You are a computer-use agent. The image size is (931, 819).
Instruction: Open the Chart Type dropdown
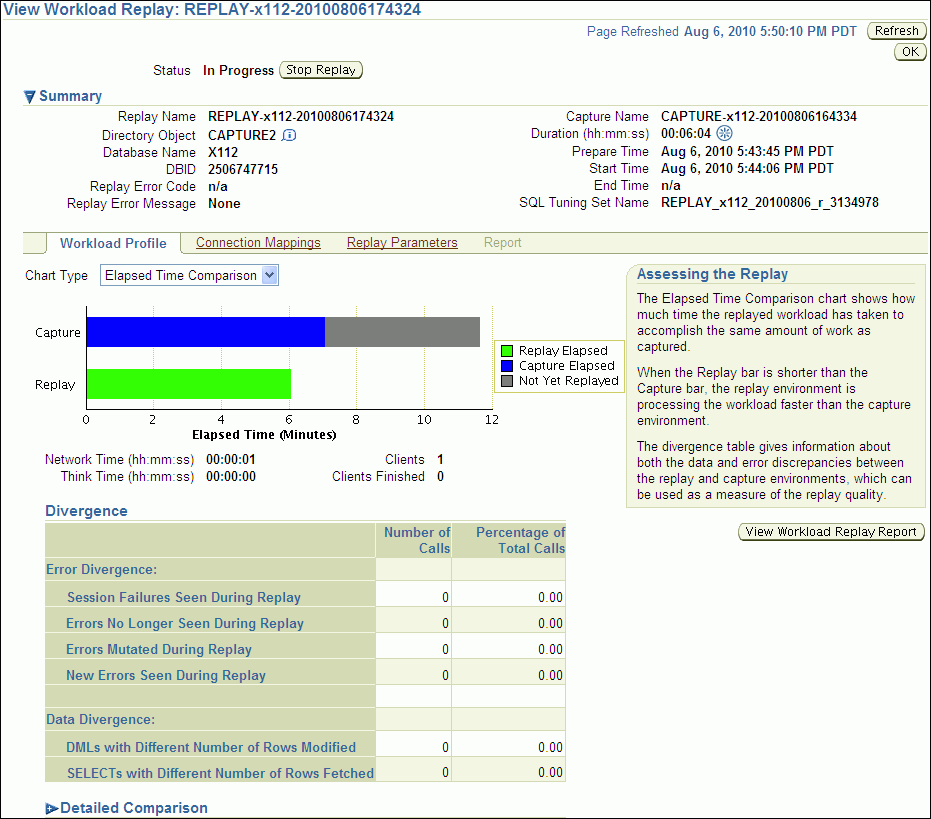pyautogui.click(x=269, y=275)
